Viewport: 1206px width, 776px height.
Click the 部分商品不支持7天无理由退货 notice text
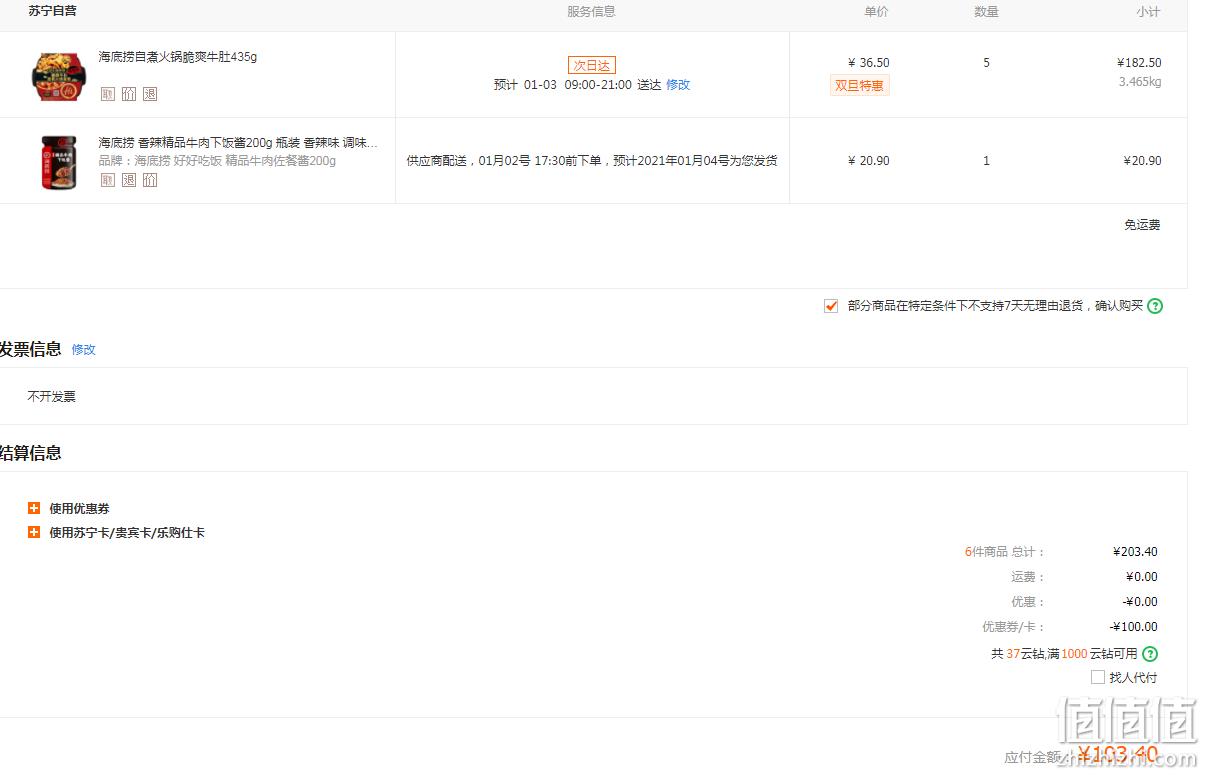(x=995, y=306)
